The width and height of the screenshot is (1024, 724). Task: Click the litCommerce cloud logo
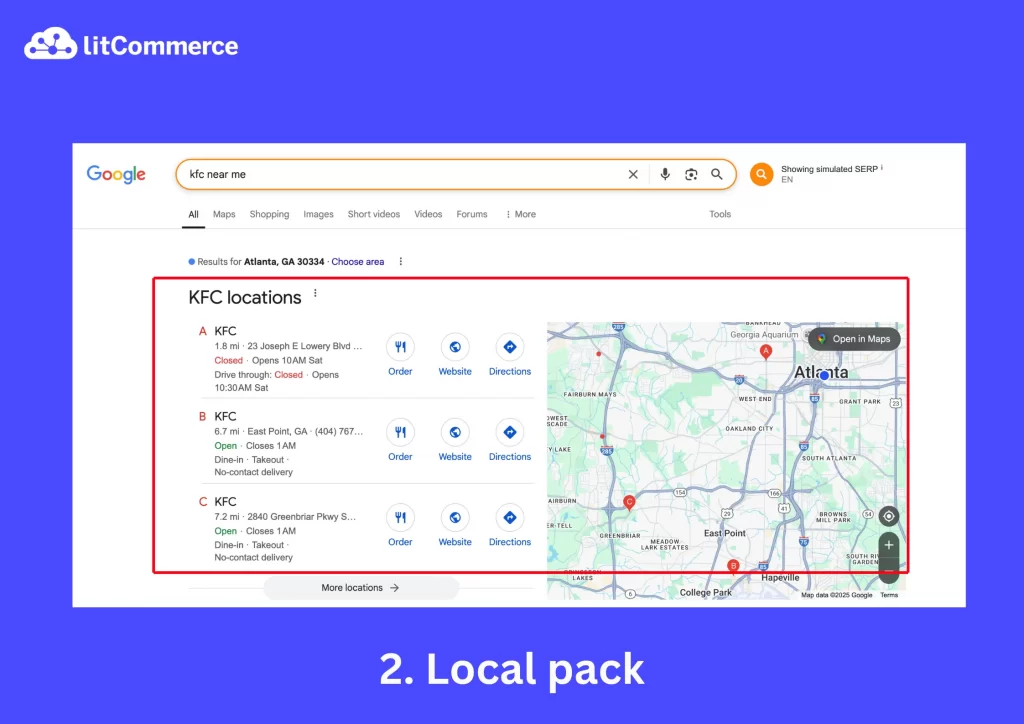tap(50, 44)
